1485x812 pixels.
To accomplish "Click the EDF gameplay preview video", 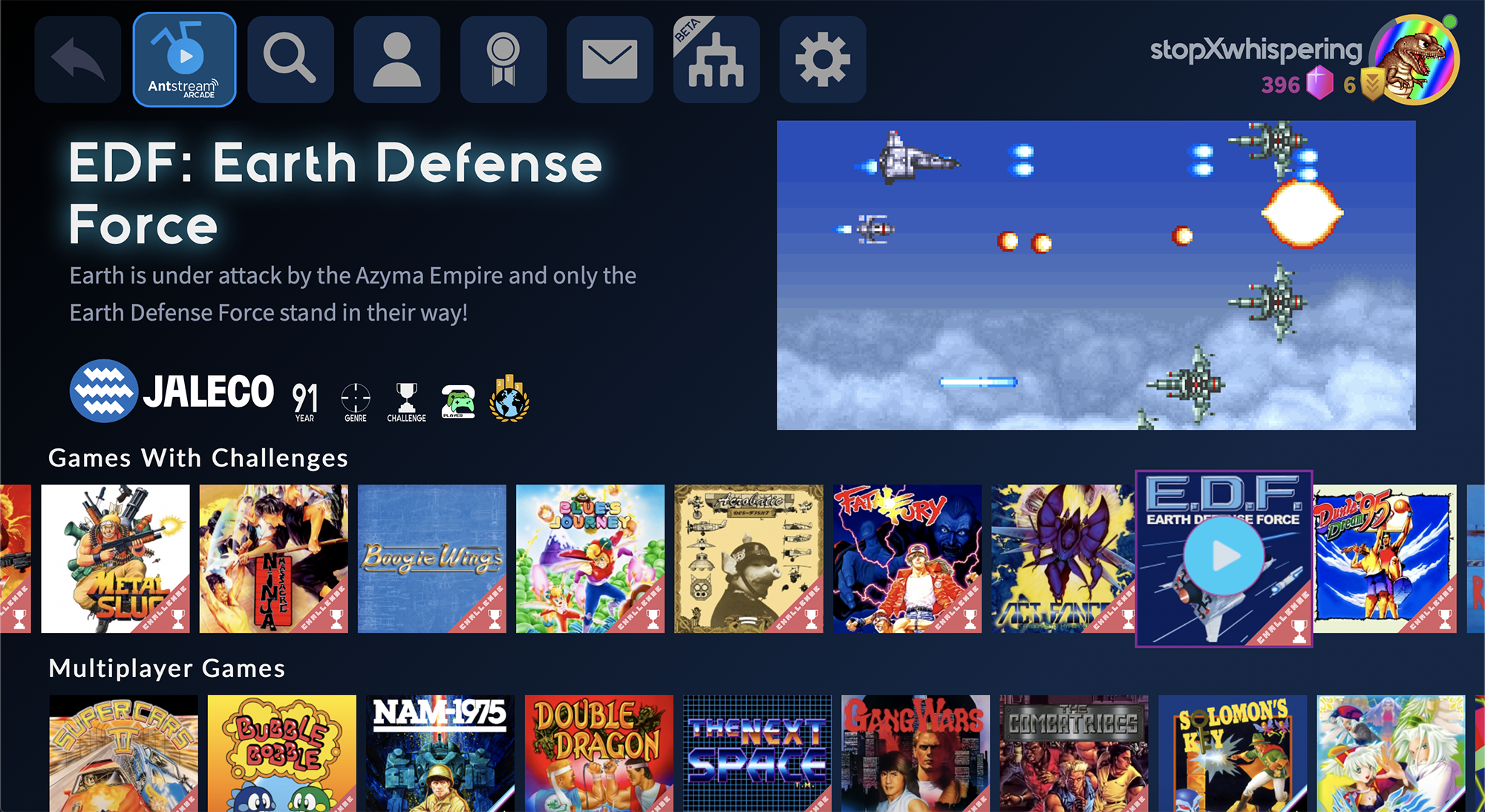I will click(1096, 275).
